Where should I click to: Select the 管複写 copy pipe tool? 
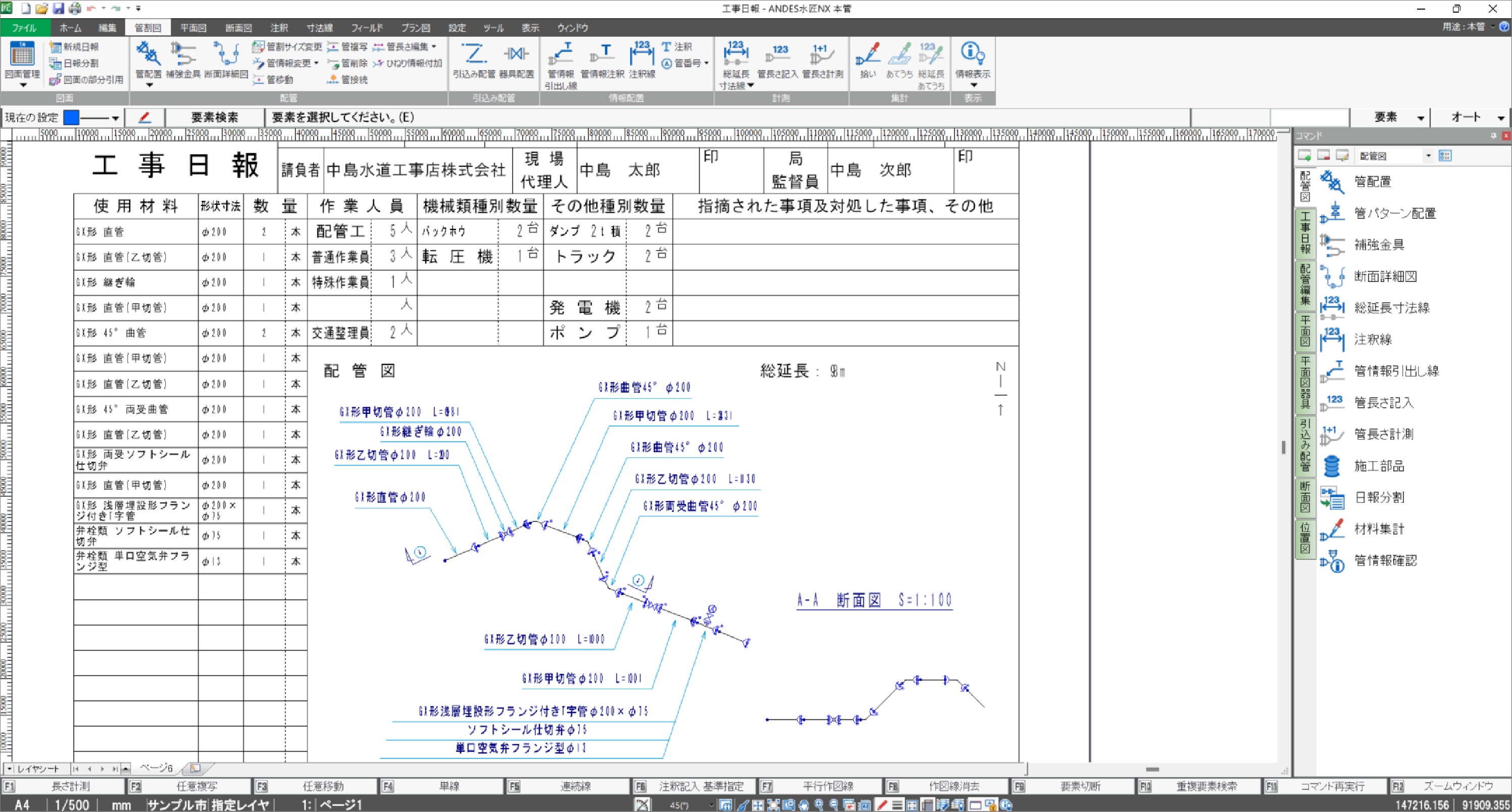coord(347,46)
